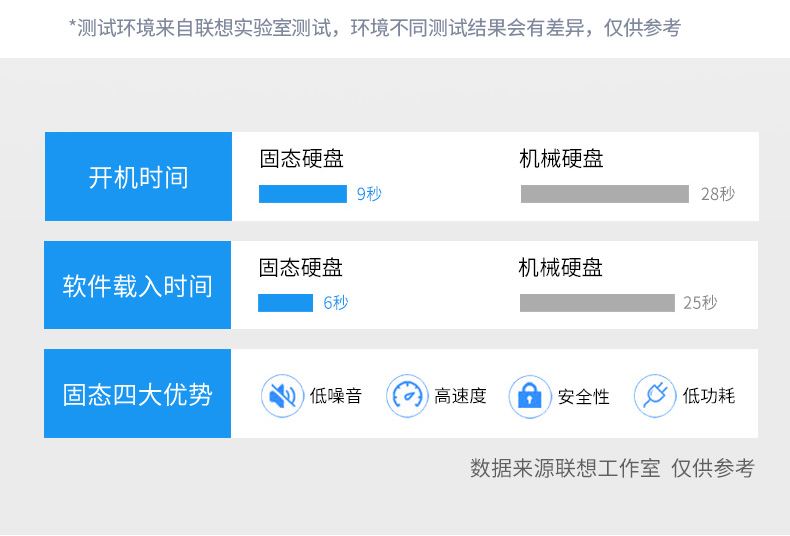
Task: Click the blue 9秒 boot time bar
Action: pyautogui.click(x=303, y=194)
